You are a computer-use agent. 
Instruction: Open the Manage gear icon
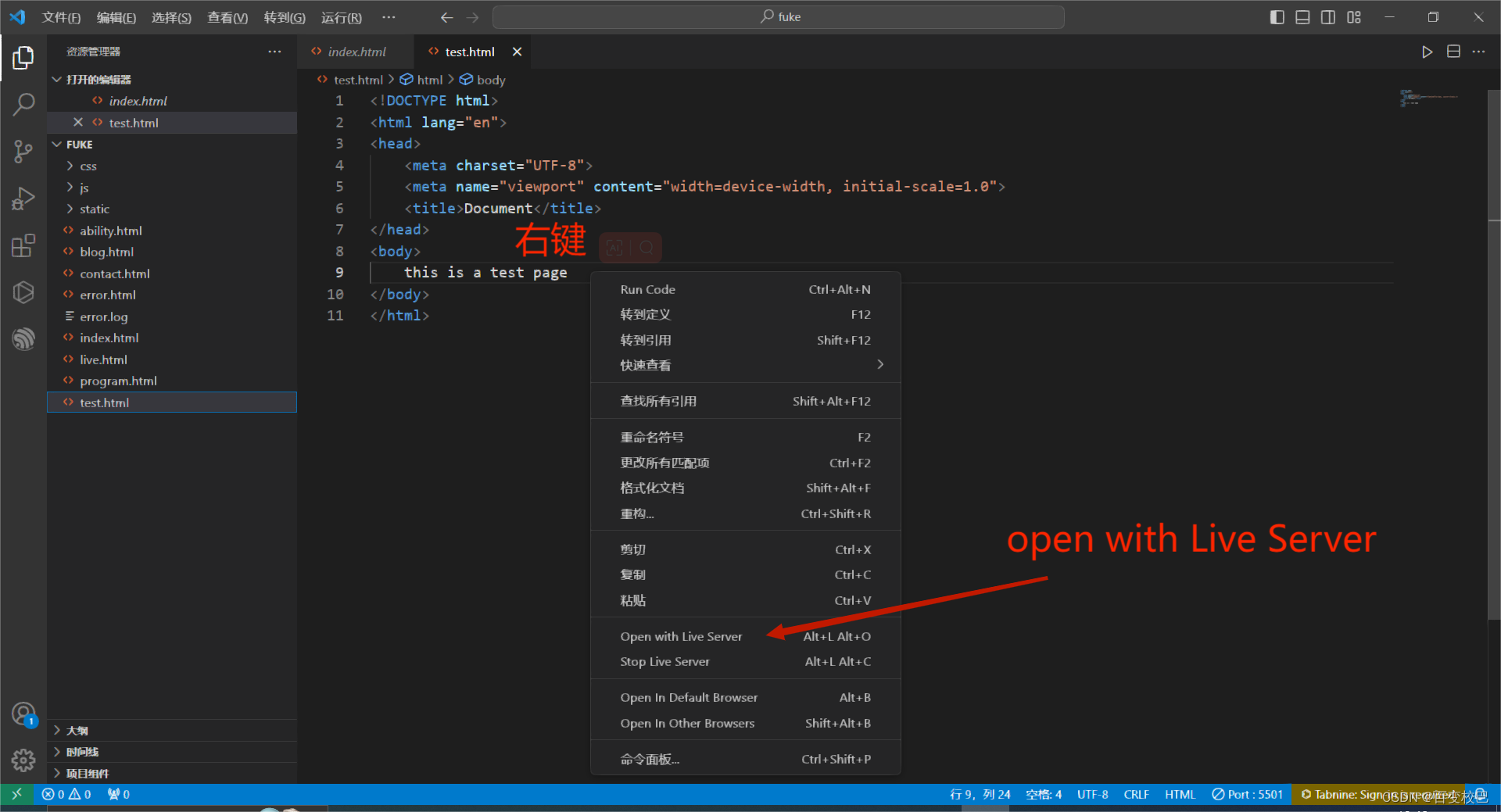point(23,760)
